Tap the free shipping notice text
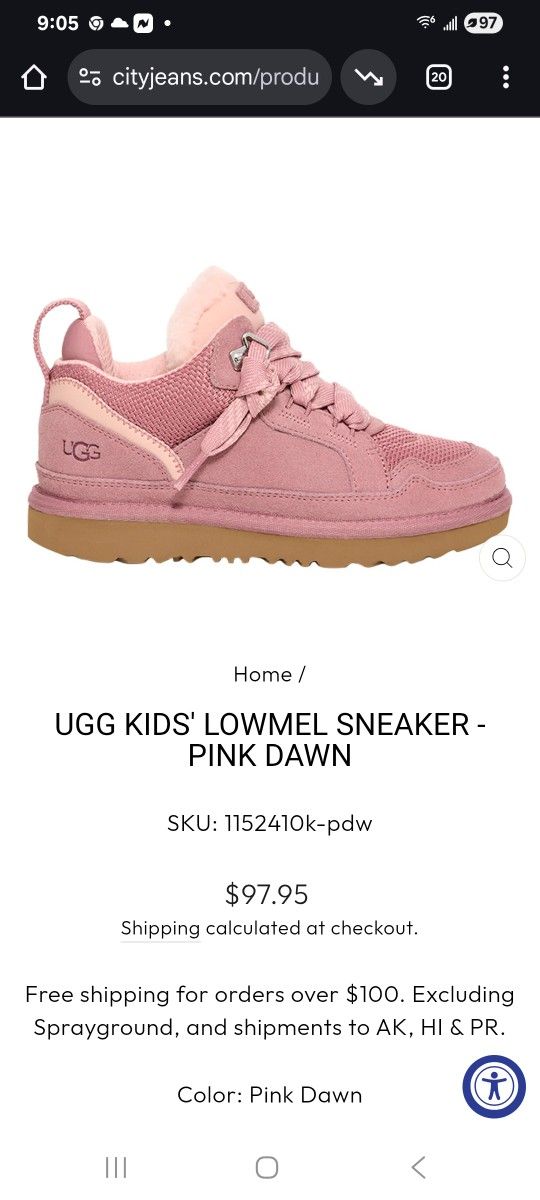This screenshot has width=540, height=1200. click(270, 1011)
